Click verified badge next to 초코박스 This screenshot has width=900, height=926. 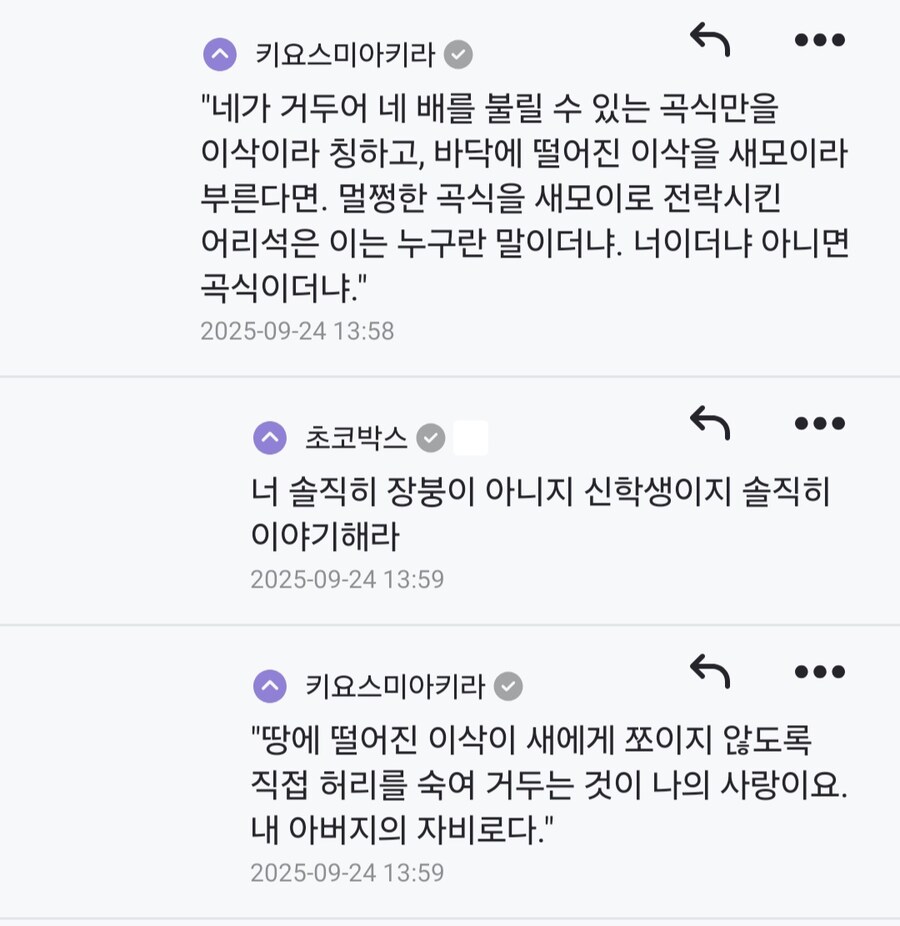(431, 438)
